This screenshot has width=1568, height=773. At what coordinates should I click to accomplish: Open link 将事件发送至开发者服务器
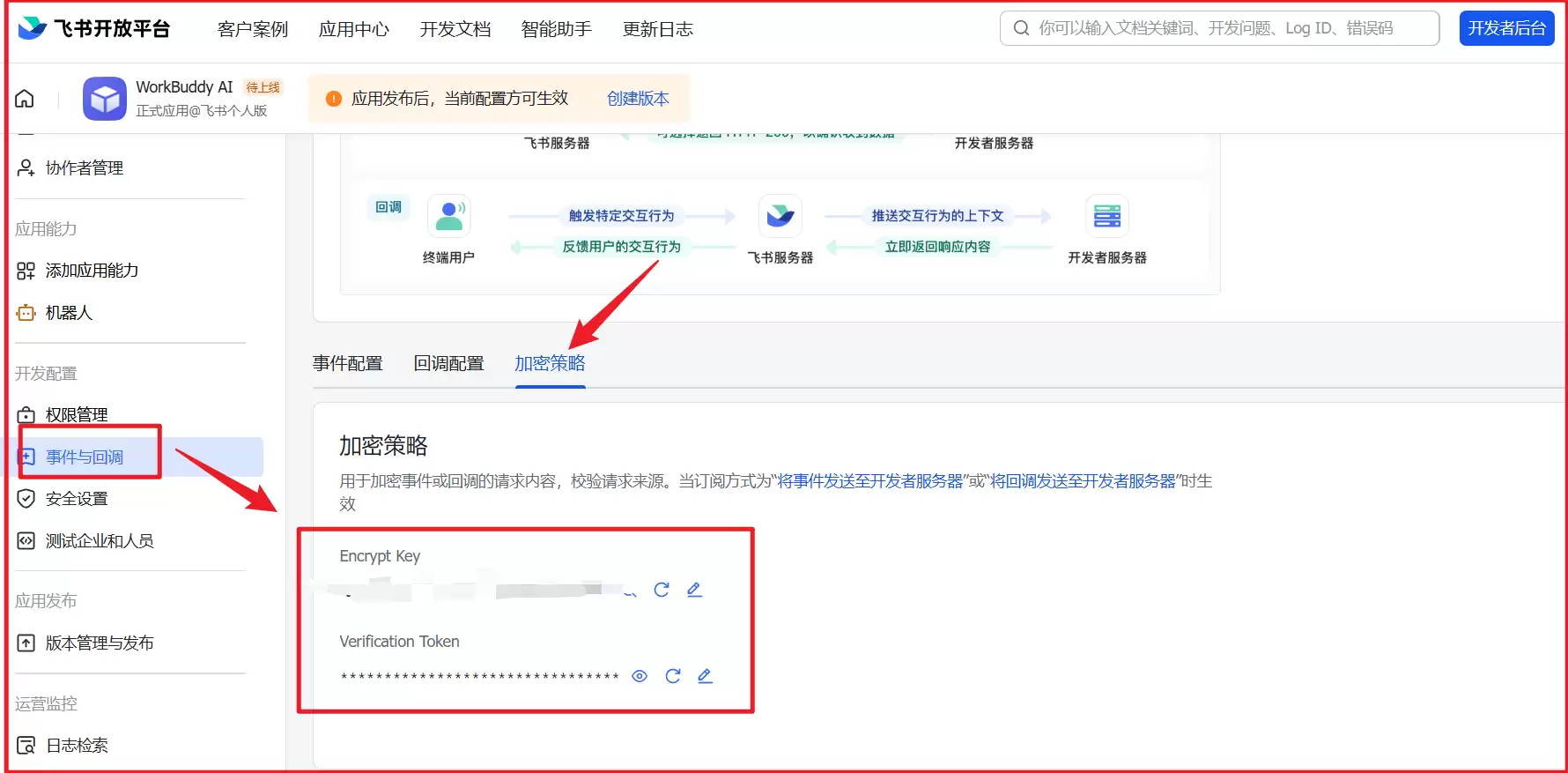[870, 481]
